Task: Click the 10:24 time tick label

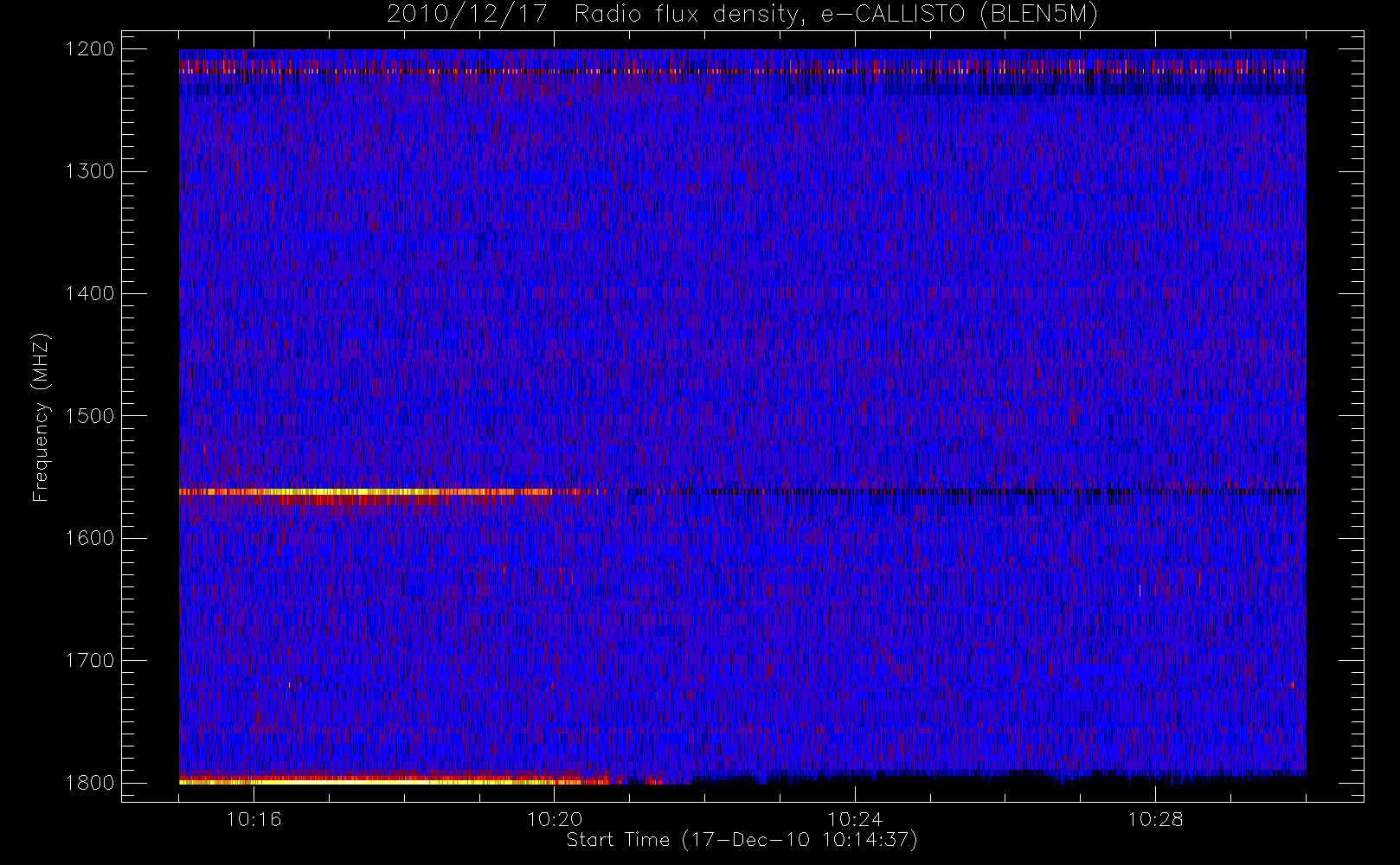Action: pyautogui.click(x=855, y=819)
